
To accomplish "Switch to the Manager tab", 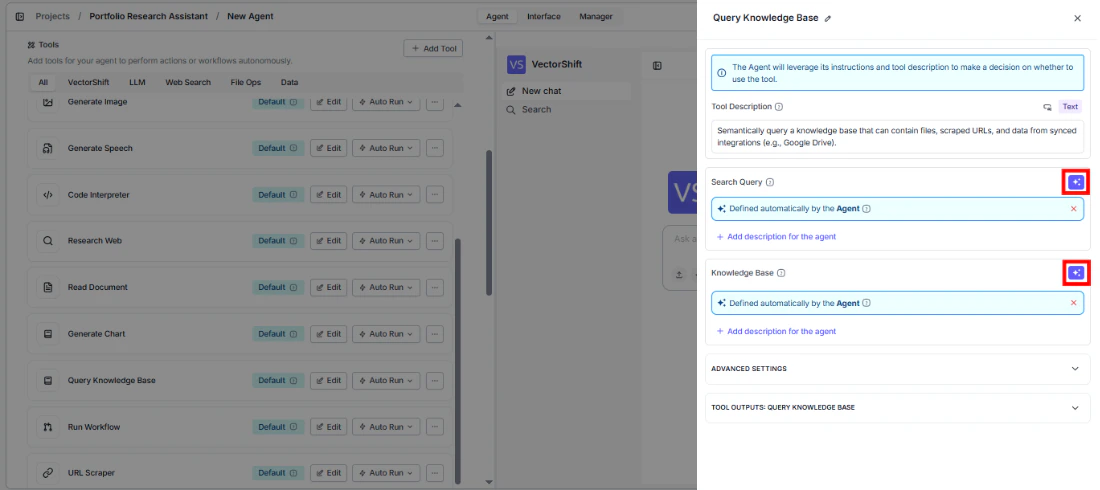I will point(596,16).
